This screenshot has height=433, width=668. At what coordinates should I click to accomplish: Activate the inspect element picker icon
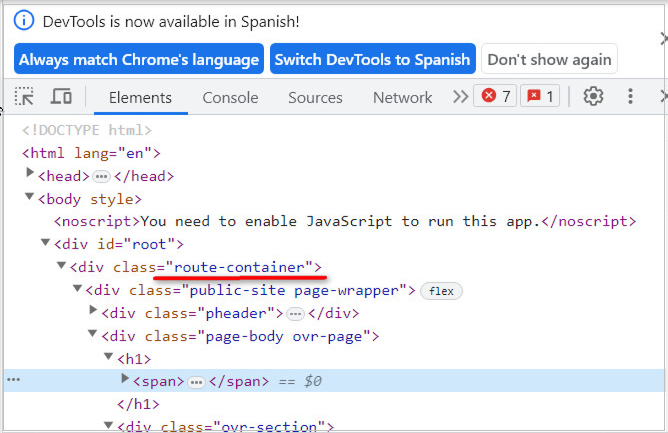point(25,97)
